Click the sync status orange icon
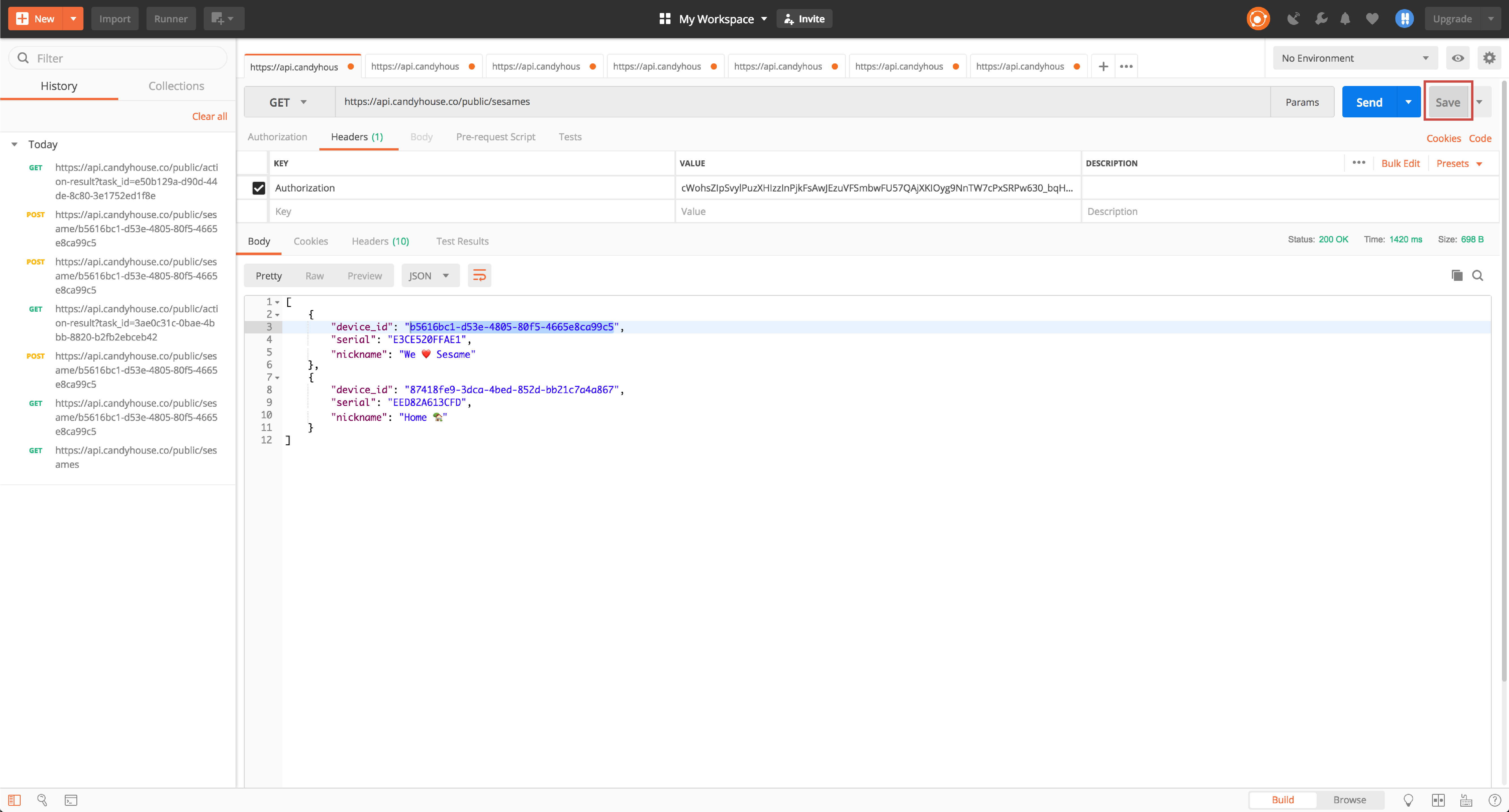This screenshot has height=812, width=1509. click(x=1258, y=19)
